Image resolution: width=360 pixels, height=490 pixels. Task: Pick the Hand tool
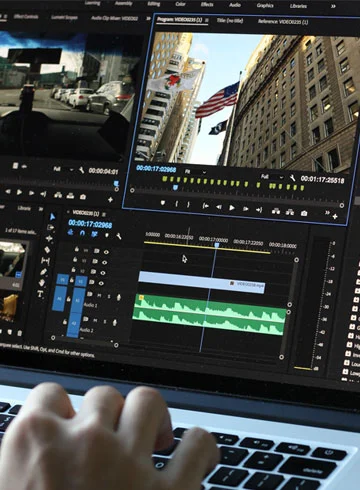click(42, 283)
